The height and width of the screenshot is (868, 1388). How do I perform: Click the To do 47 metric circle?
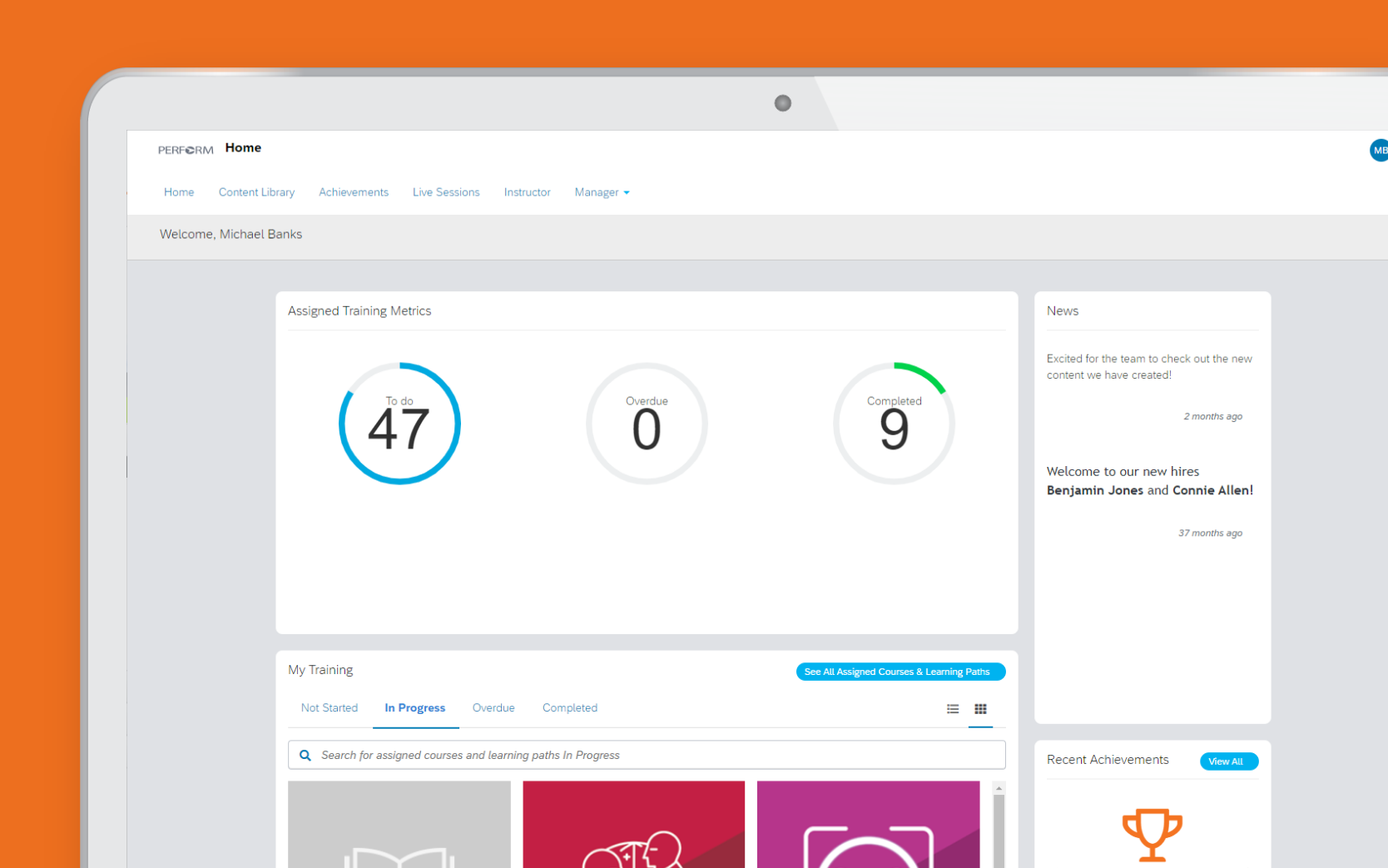399,424
